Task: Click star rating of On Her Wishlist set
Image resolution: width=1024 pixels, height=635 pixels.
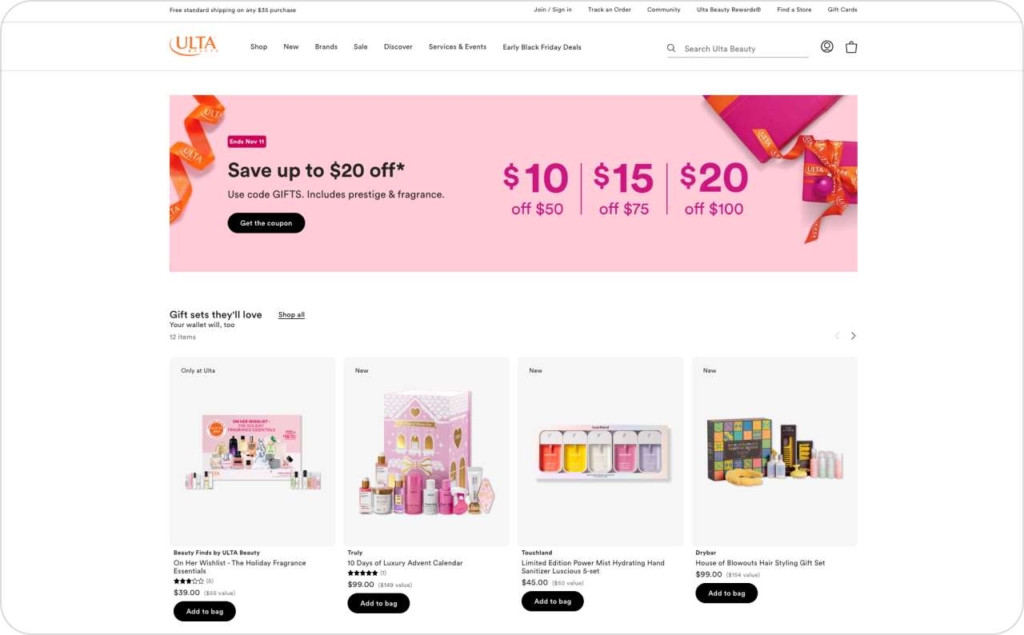Action: pos(188,581)
